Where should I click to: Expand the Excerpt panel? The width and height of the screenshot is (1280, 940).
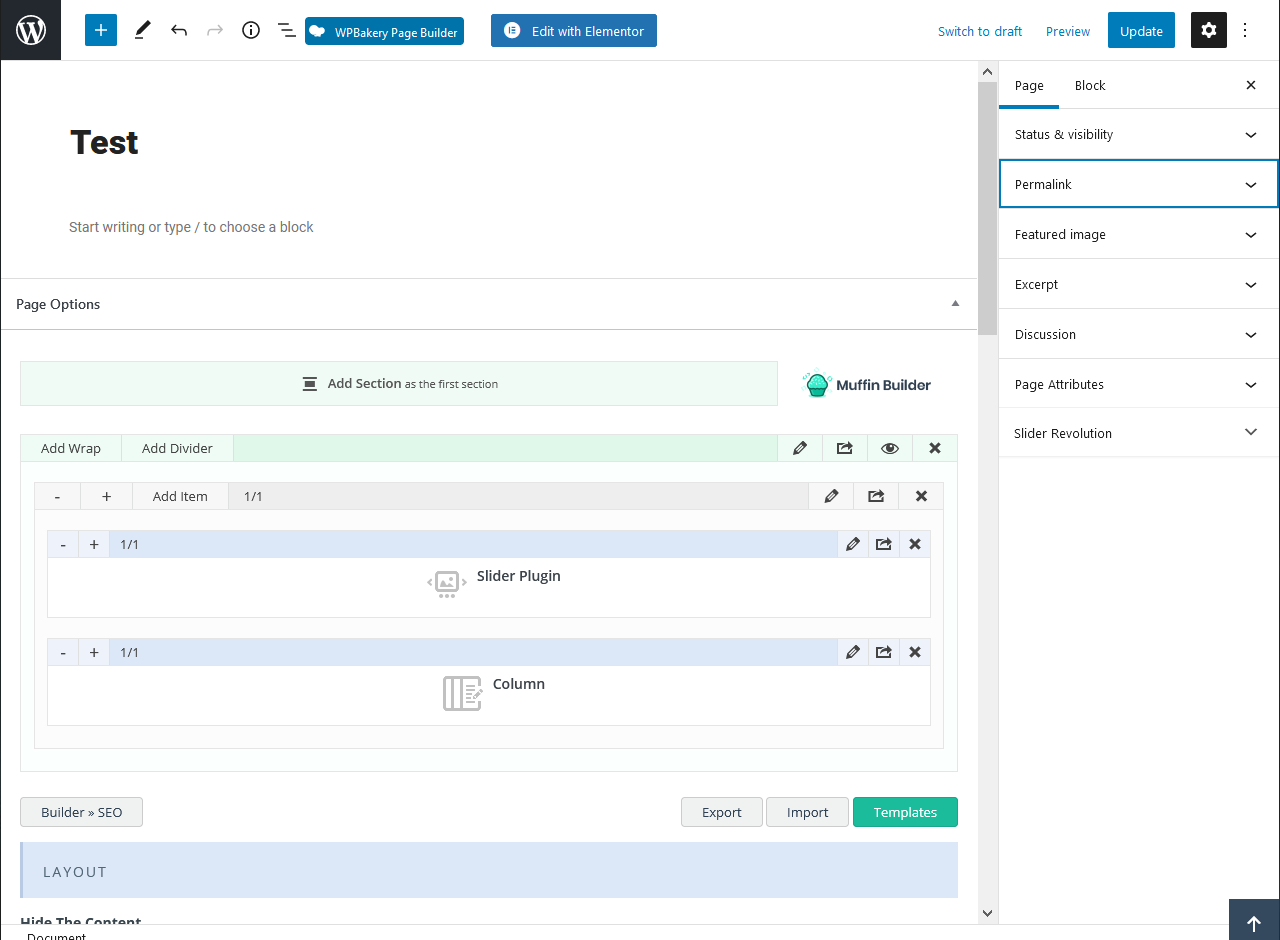pos(1139,284)
